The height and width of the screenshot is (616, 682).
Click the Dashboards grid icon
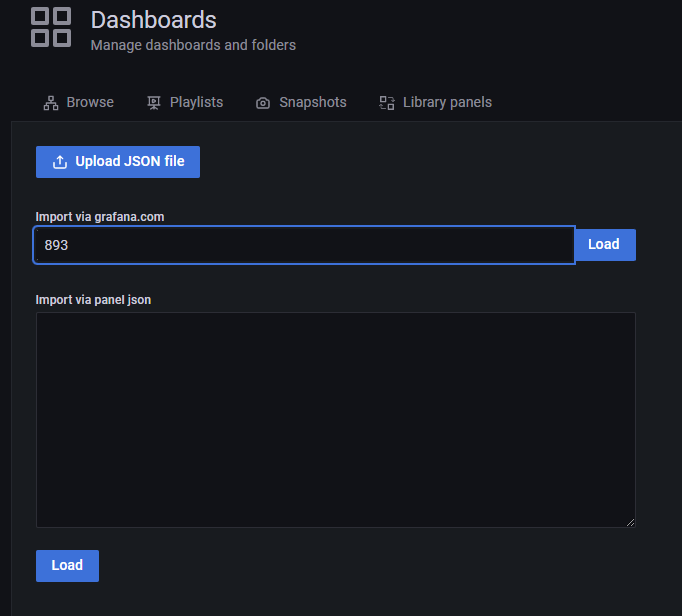tap(51, 27)
